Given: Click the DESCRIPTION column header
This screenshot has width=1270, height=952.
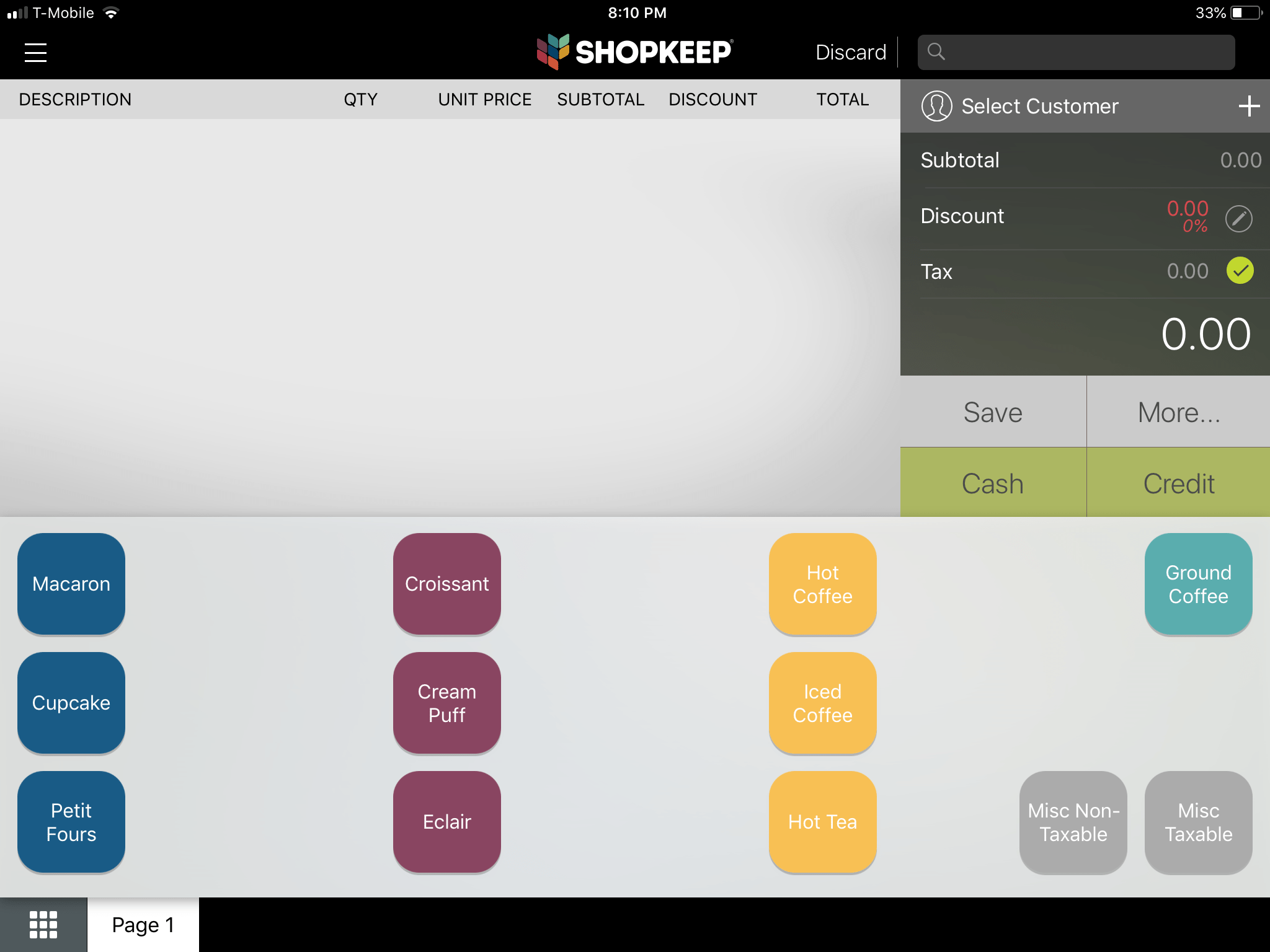Looking at the screenshot, I should (75, 99).
